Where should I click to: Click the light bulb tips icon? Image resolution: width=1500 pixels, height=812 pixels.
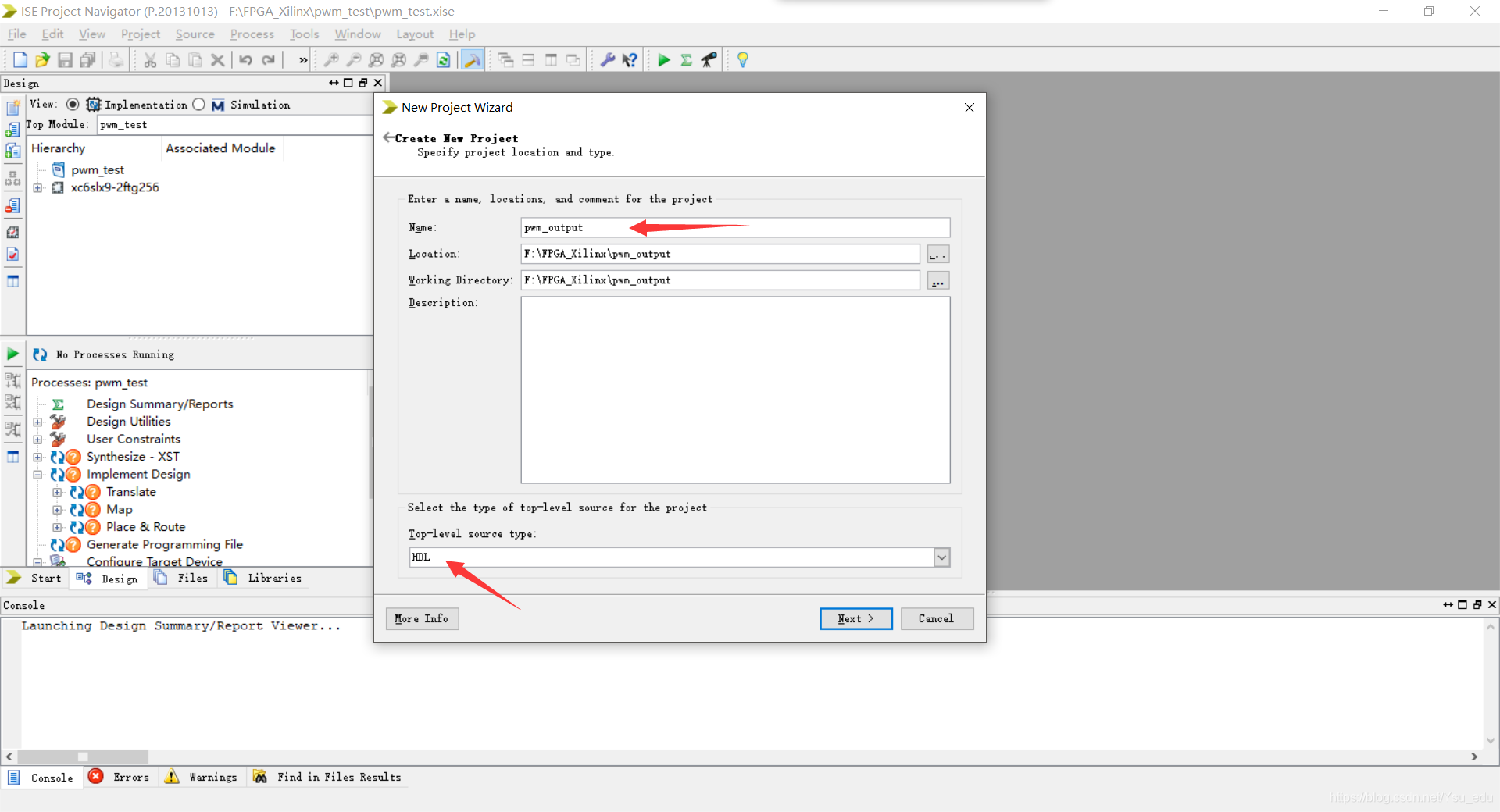743,60
